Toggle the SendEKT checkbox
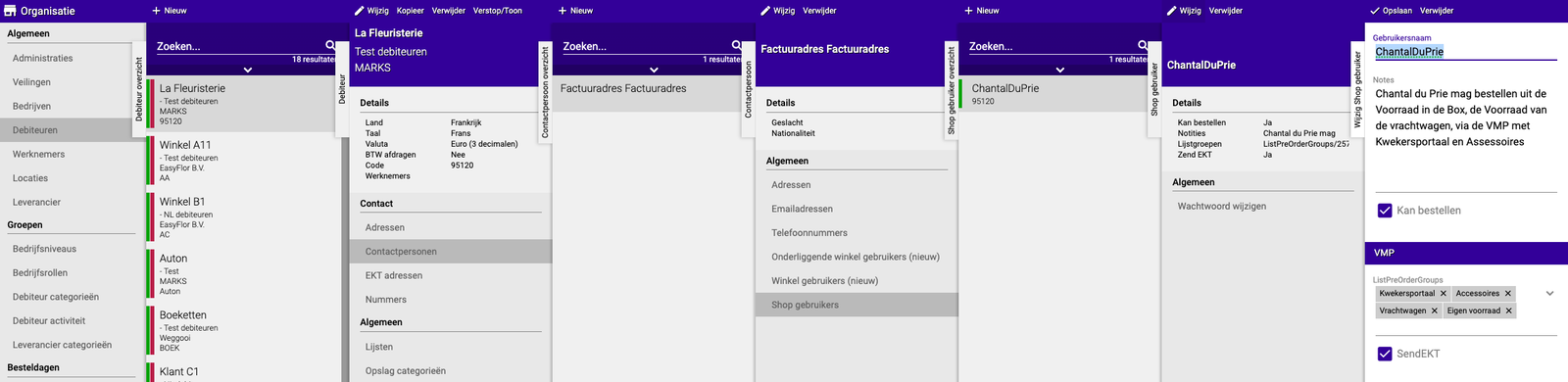The width and height of the screenshot is (1568, 382). [1385, 354]
